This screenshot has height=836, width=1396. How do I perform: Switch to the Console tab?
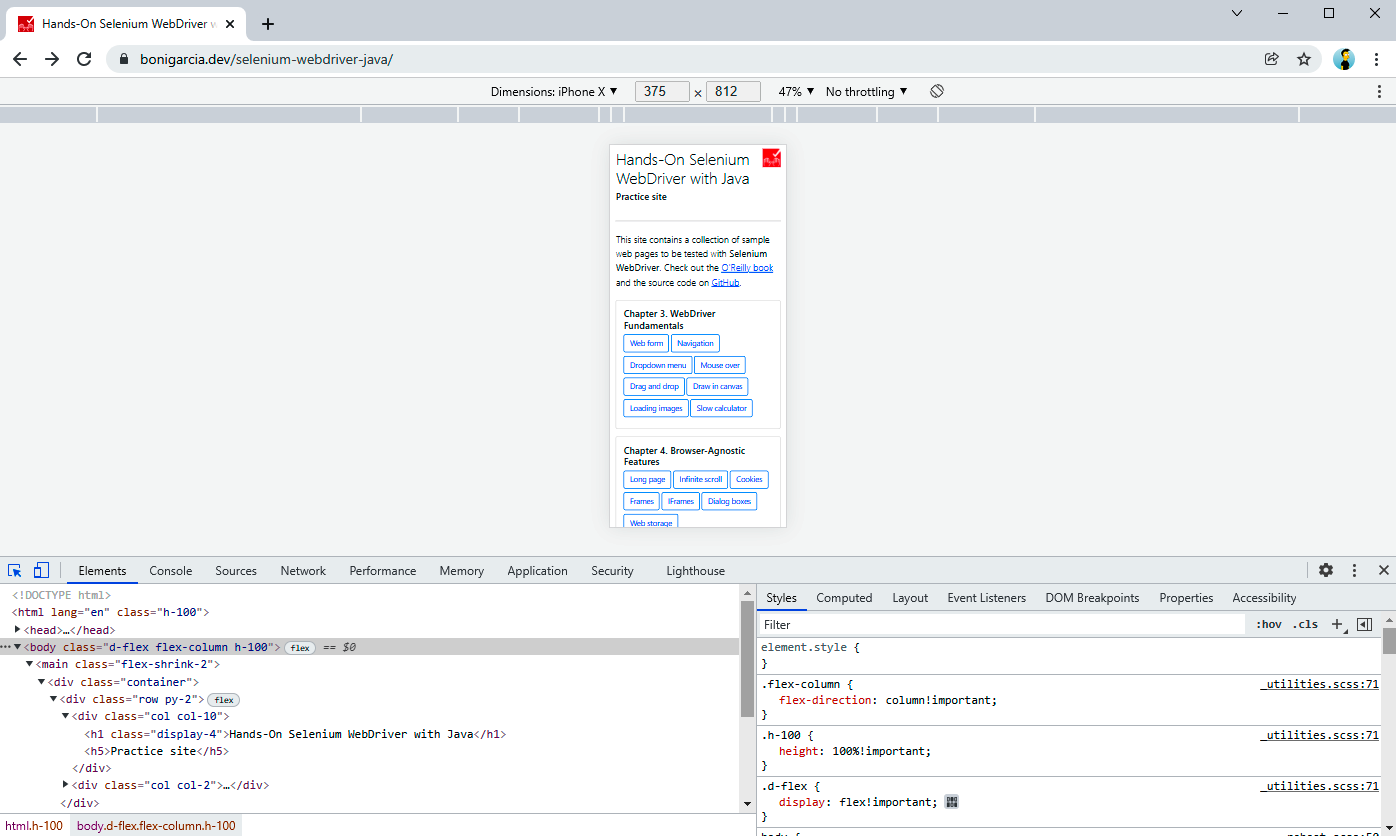170,571
